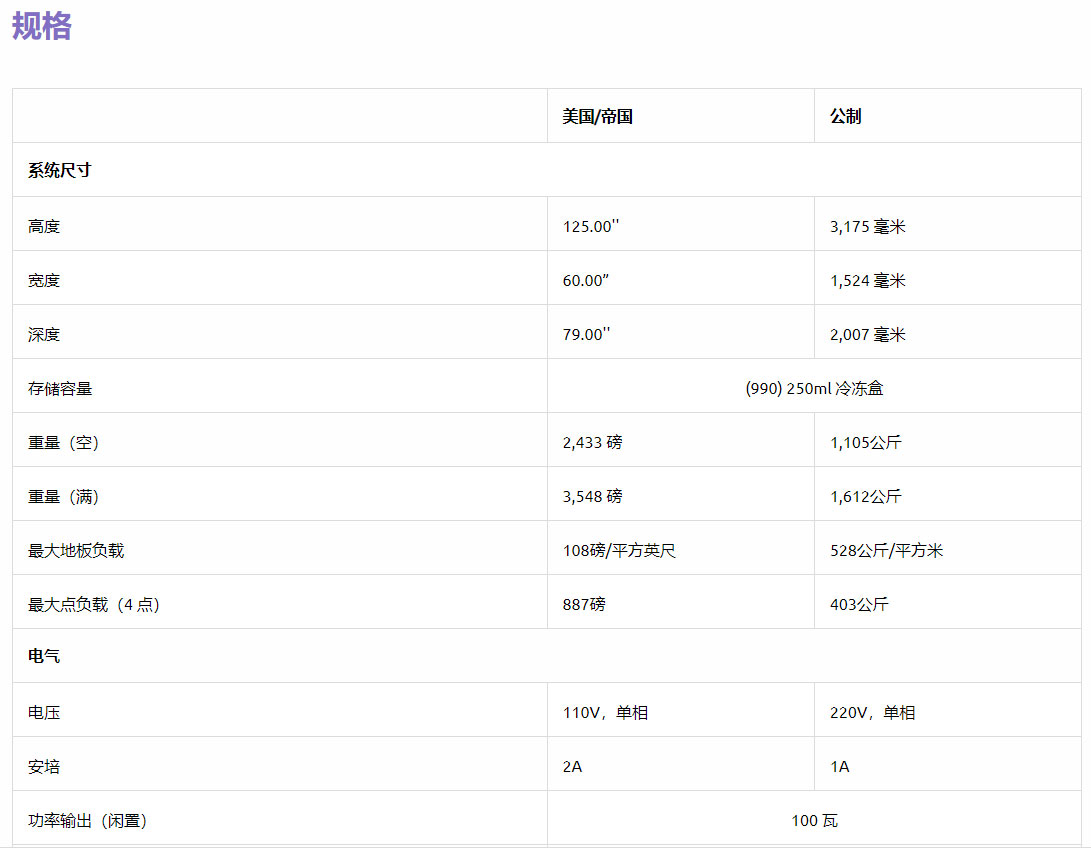The height and width of the screenshot is (848, 1091).
Task: Click the 规格 page heading
Action: pyautogui.click(x=42, y=27)
